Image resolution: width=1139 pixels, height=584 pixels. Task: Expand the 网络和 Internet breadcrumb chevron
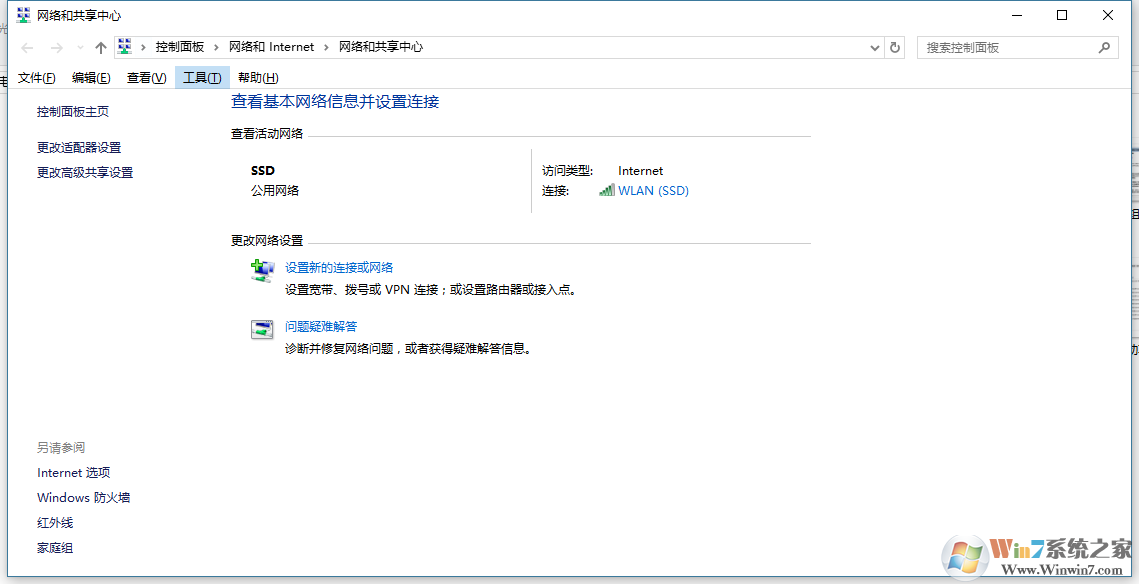(325, 46)
